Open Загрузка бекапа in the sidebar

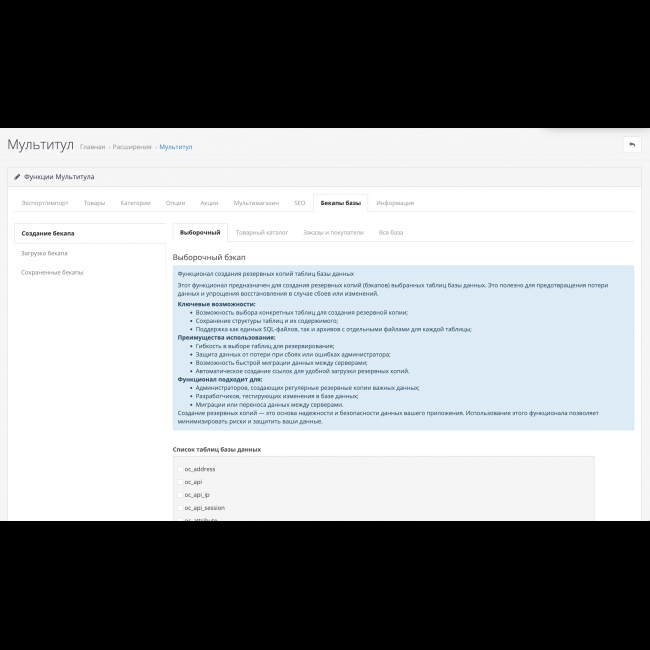(45, 253)
